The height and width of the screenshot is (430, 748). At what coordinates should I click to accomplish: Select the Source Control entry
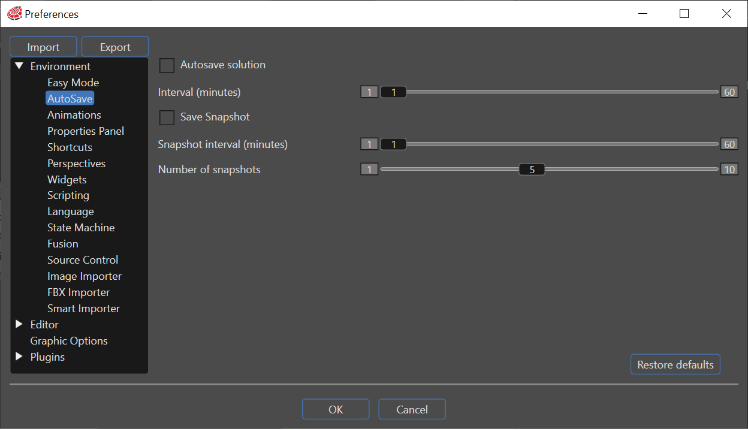[x=83, y=260]
